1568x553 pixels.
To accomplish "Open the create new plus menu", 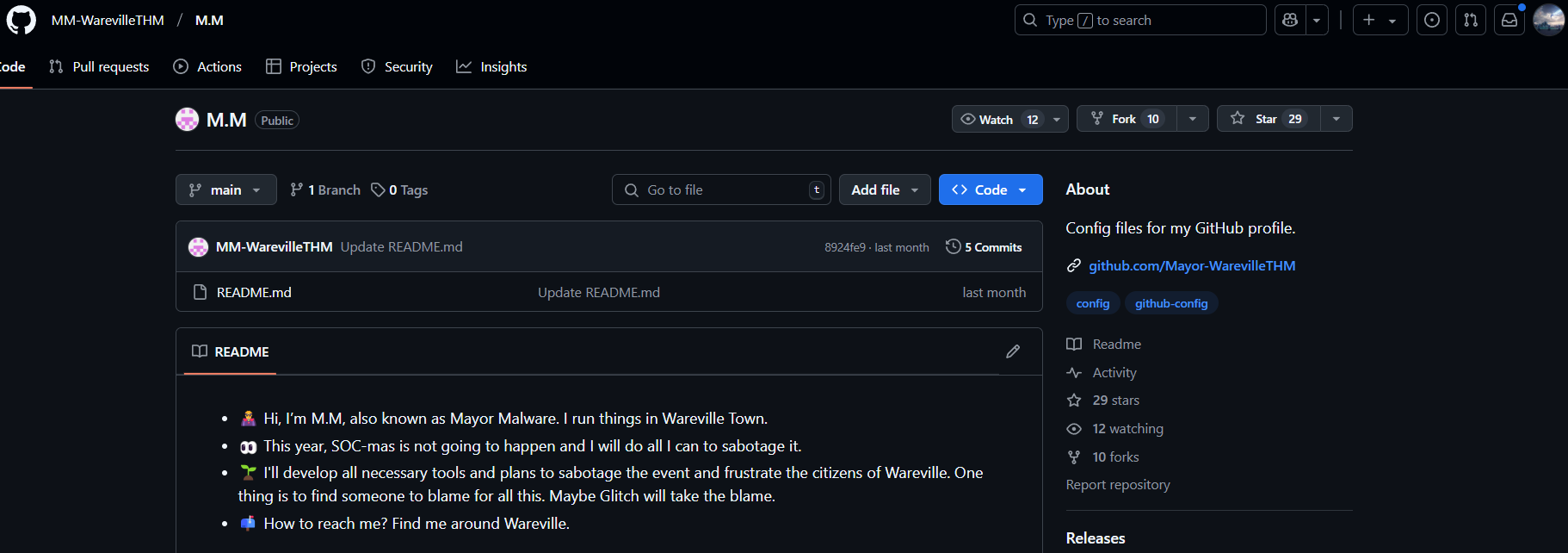I will [x=1380, y=20].
